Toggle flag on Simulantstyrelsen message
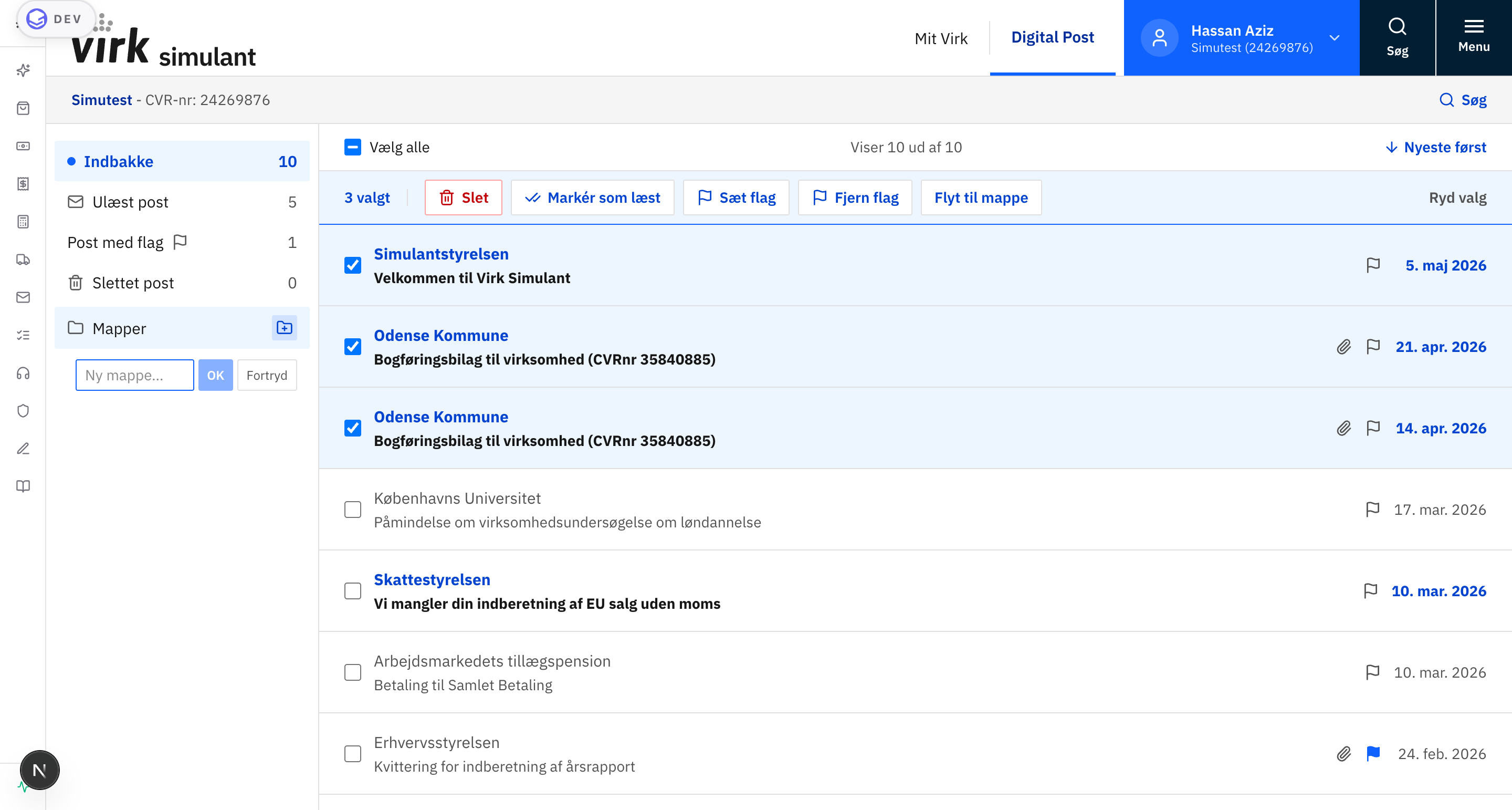 point(1373,265)
